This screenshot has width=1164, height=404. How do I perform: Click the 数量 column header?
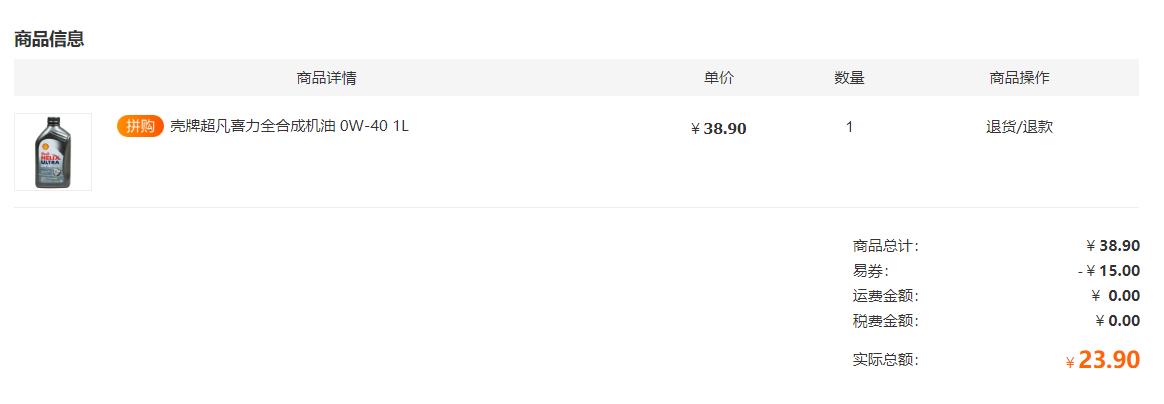(849, 77)
